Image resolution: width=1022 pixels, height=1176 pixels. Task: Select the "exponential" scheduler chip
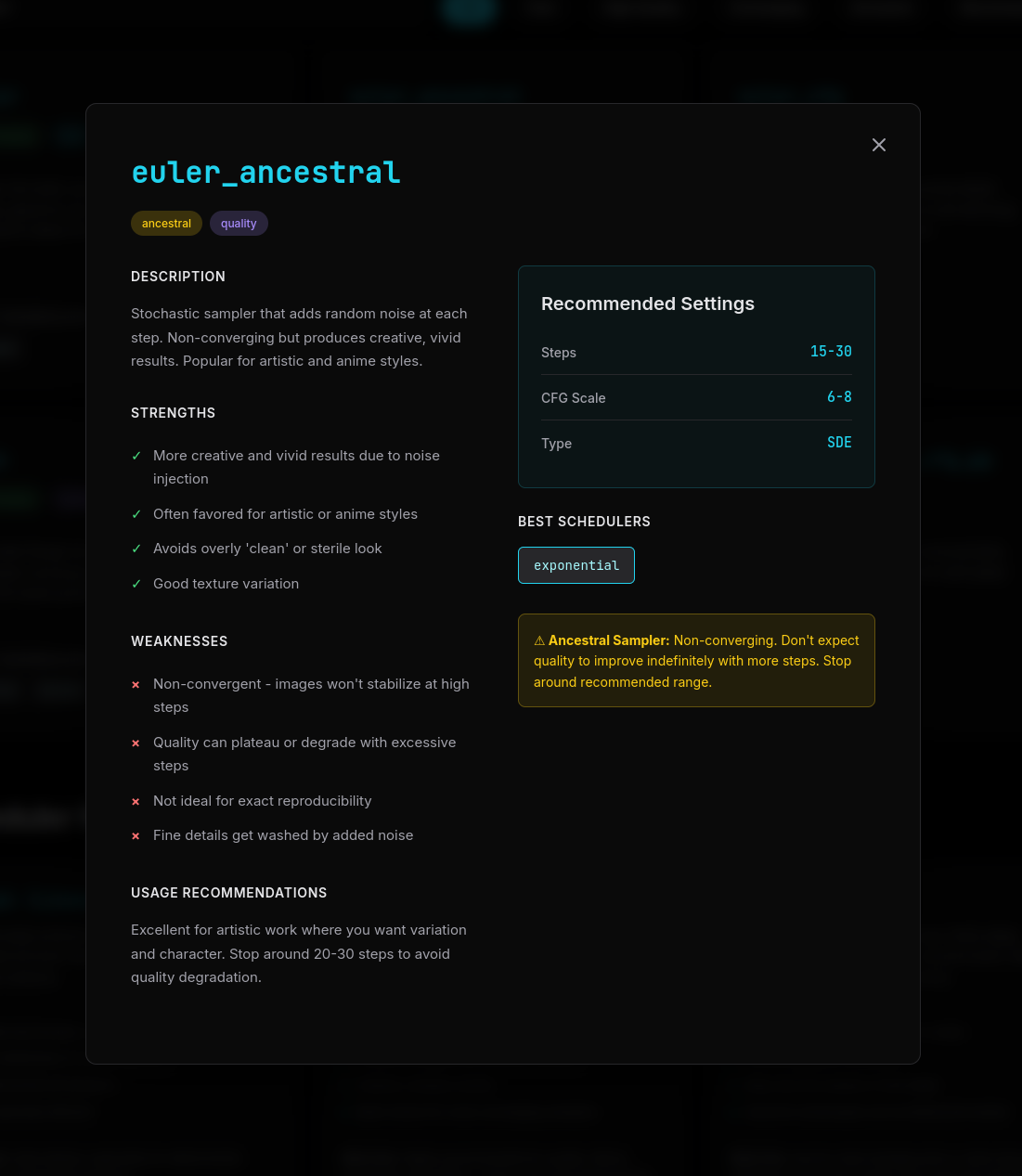(x=576, y=565)
